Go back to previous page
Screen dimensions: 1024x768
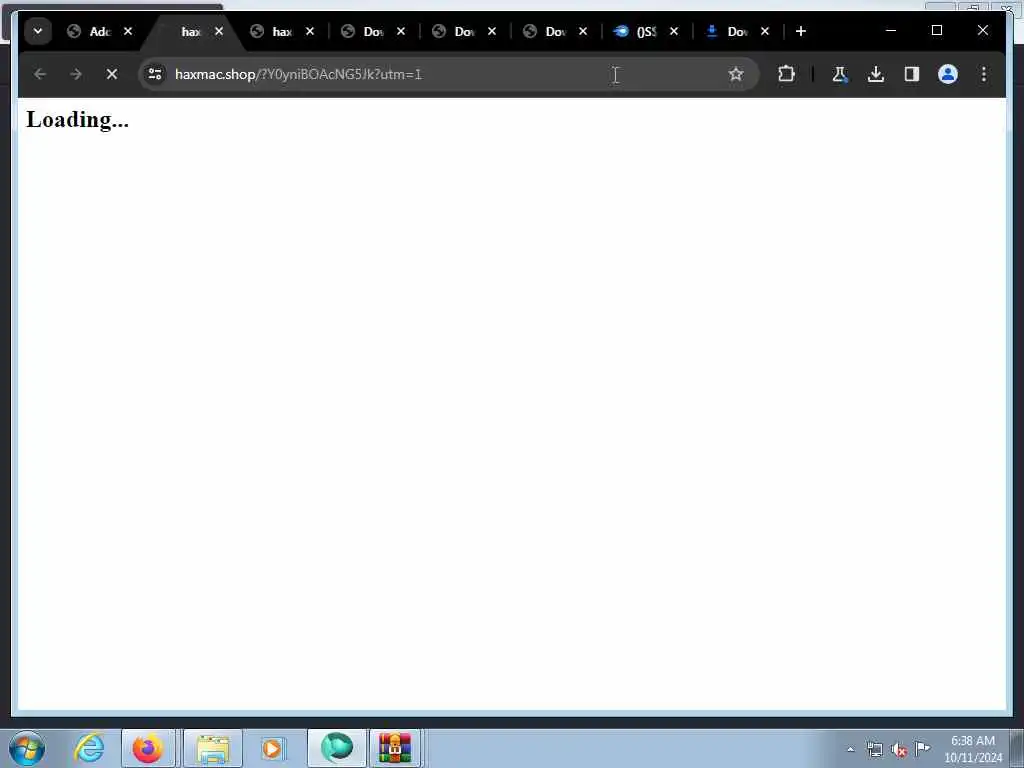click(40, 74)
